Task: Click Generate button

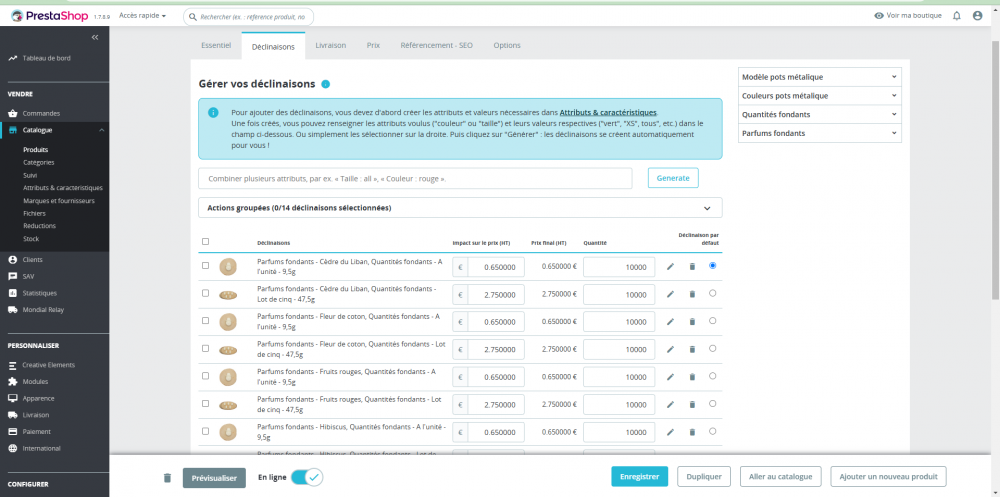Action: point(673,178)
